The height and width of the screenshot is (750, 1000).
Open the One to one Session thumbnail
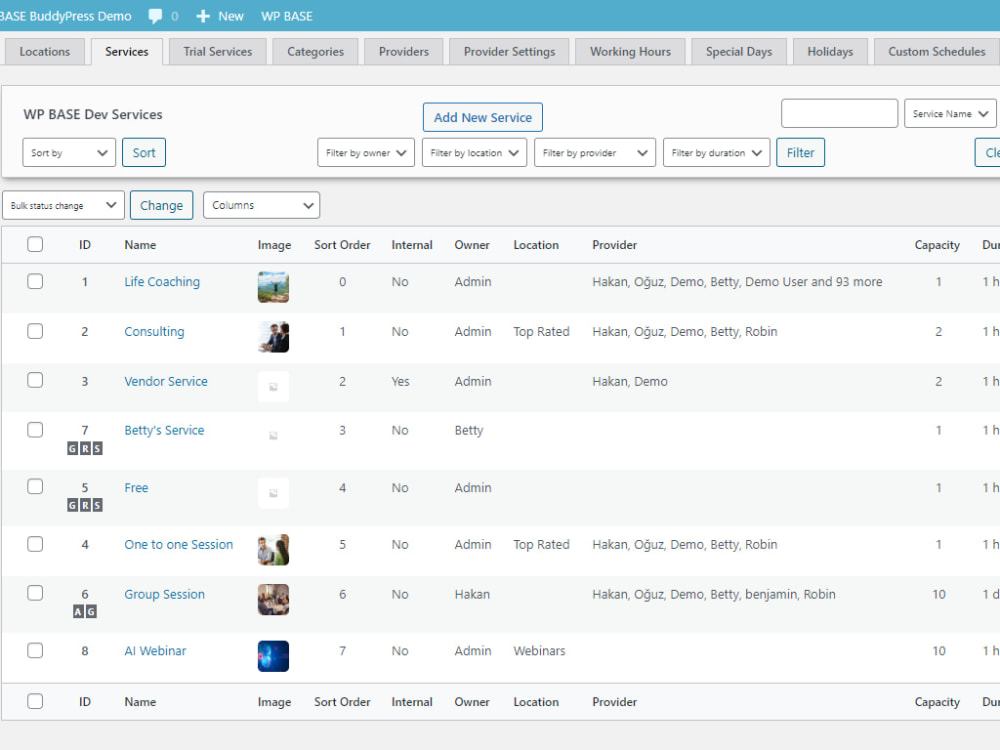coord(273,550)
